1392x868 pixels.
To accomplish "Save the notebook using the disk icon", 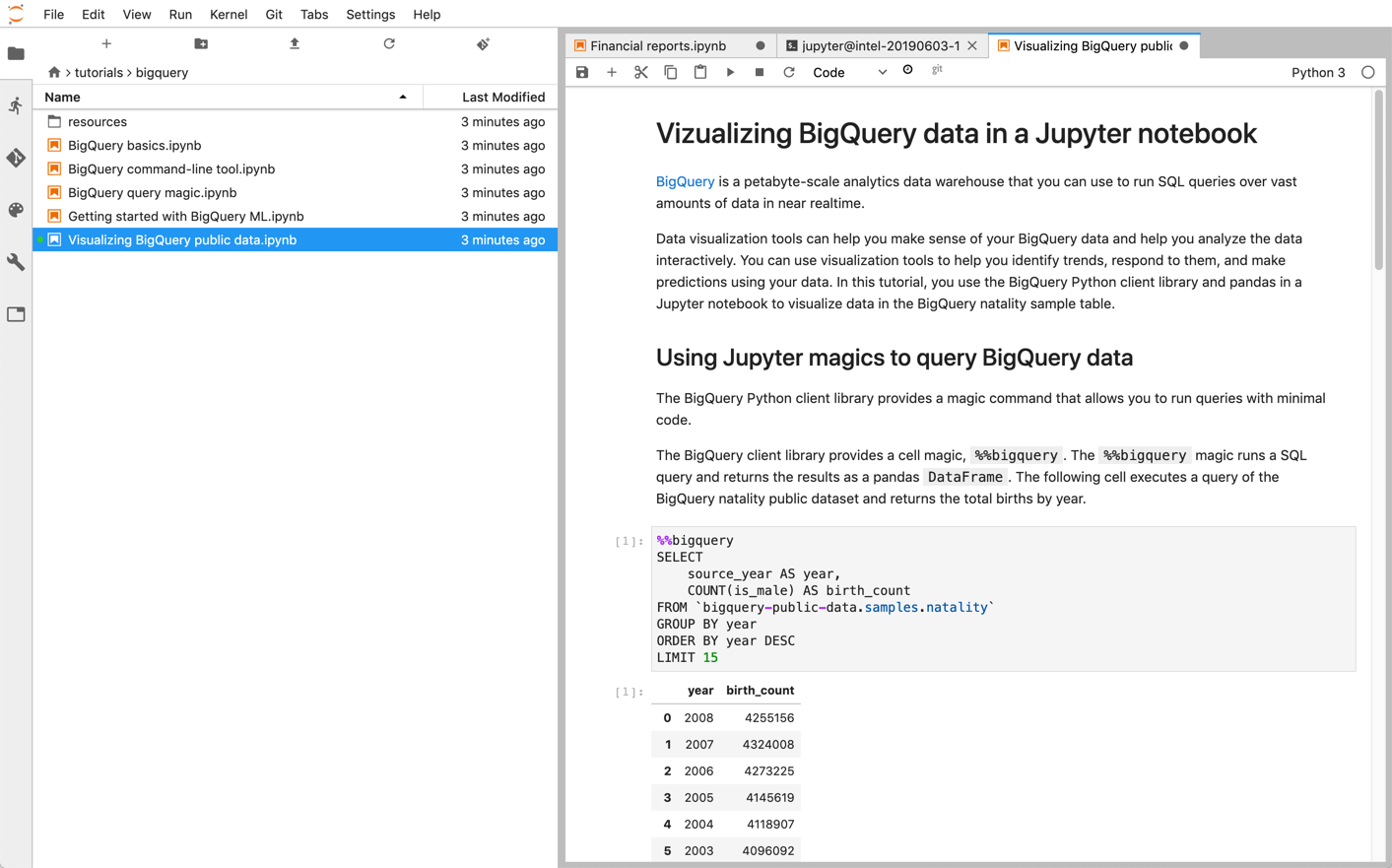I will [582, 72].
